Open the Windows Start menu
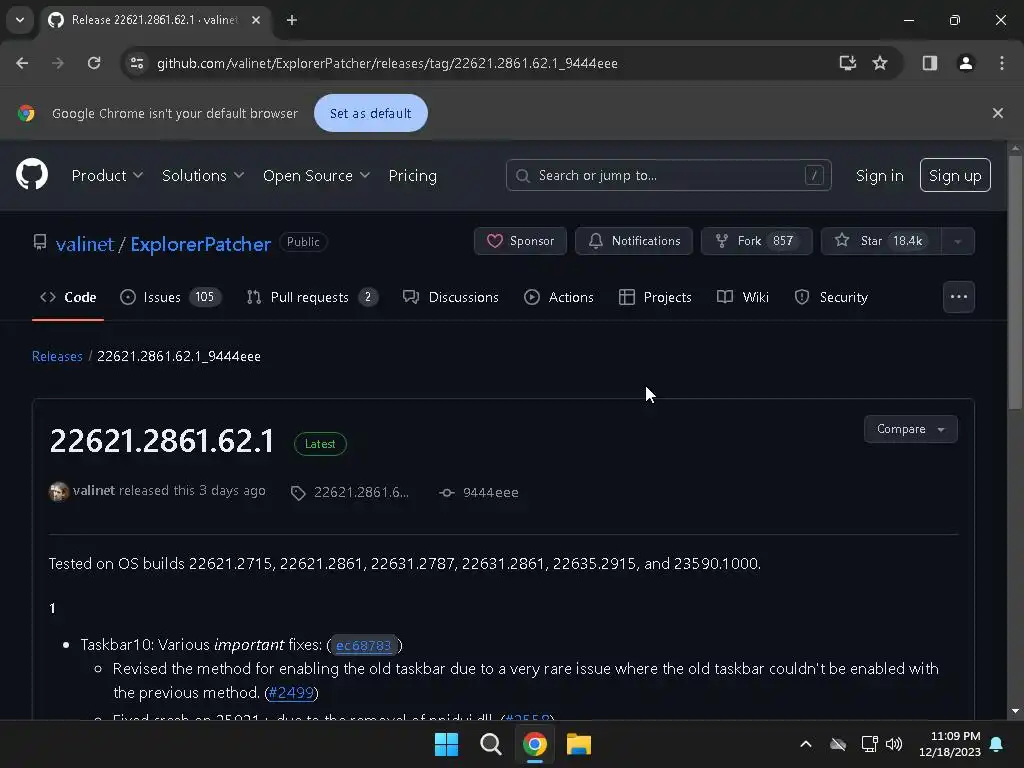This screenshot has height=768, width=1024. pos(446,744)
